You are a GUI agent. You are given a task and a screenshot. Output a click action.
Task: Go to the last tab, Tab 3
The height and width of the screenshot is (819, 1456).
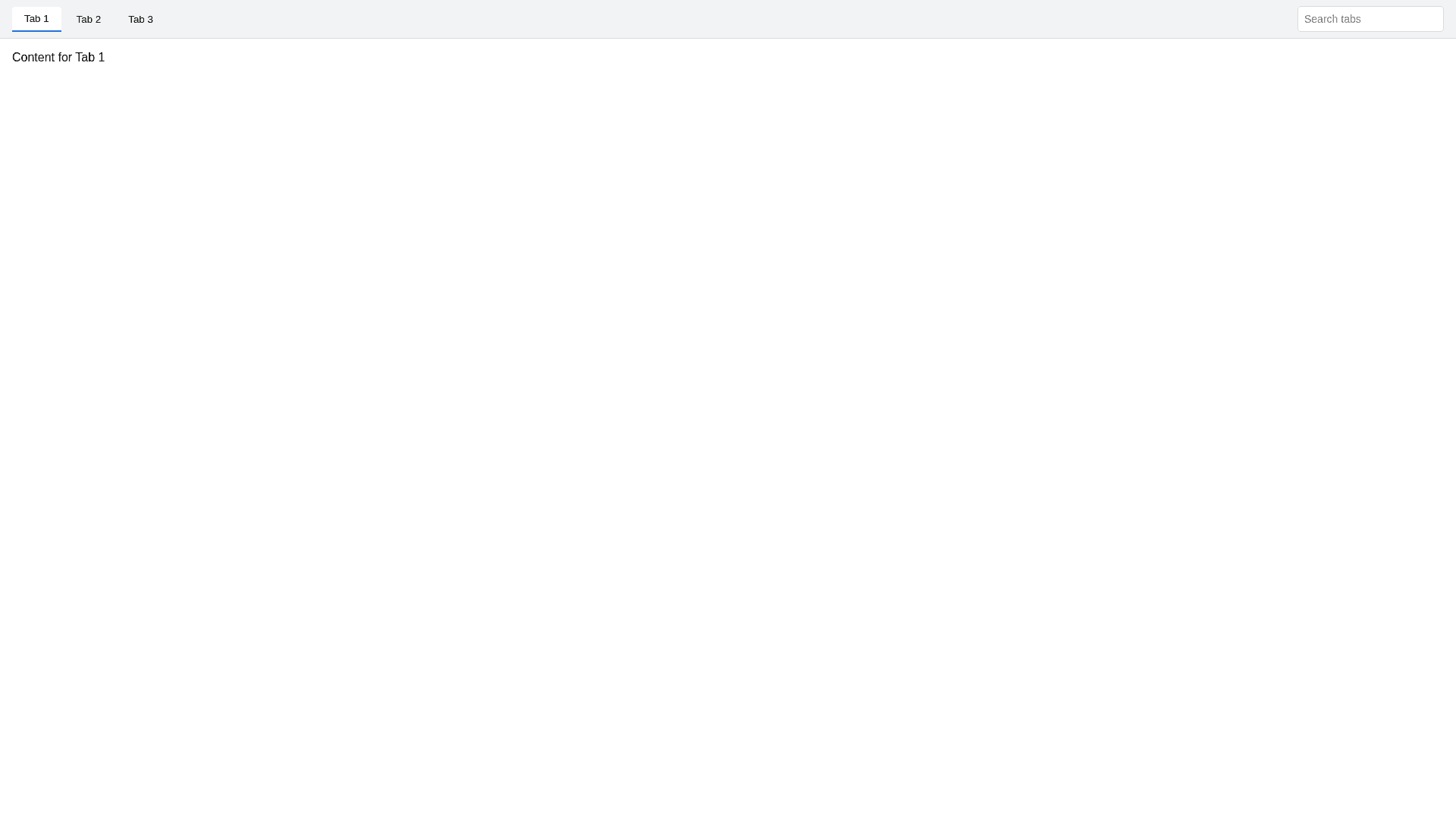140,19
